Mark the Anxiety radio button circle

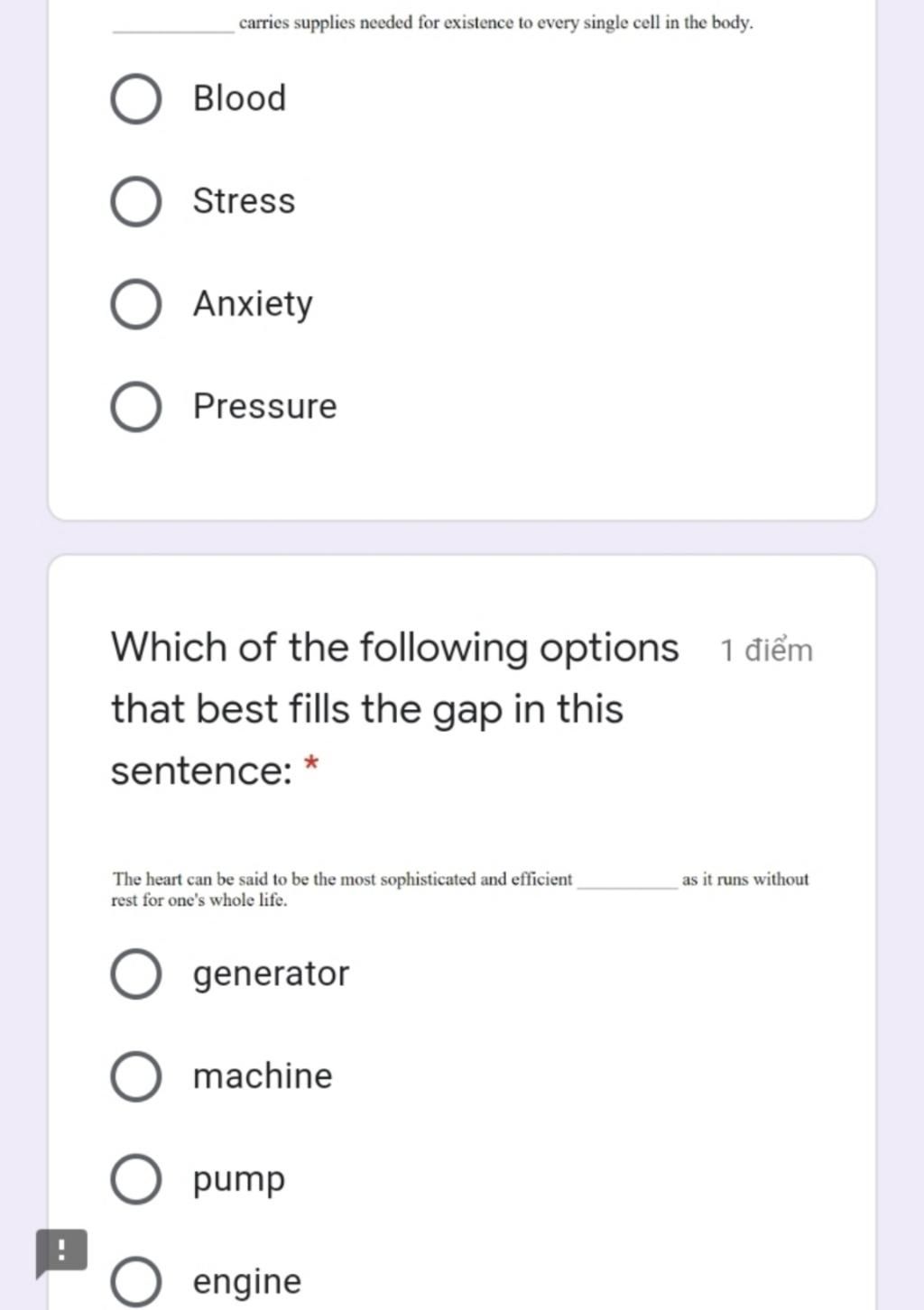136,304
